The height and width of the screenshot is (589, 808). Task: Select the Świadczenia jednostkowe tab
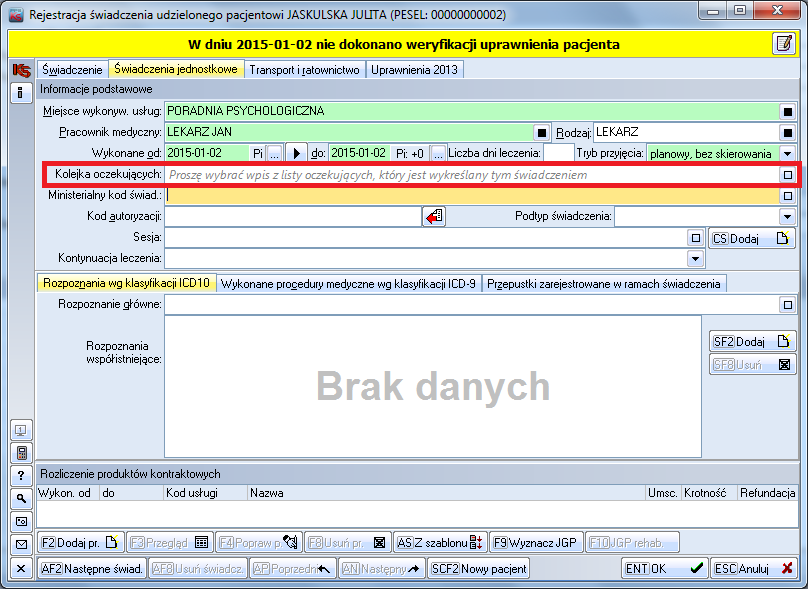click(x=176, y=69)
